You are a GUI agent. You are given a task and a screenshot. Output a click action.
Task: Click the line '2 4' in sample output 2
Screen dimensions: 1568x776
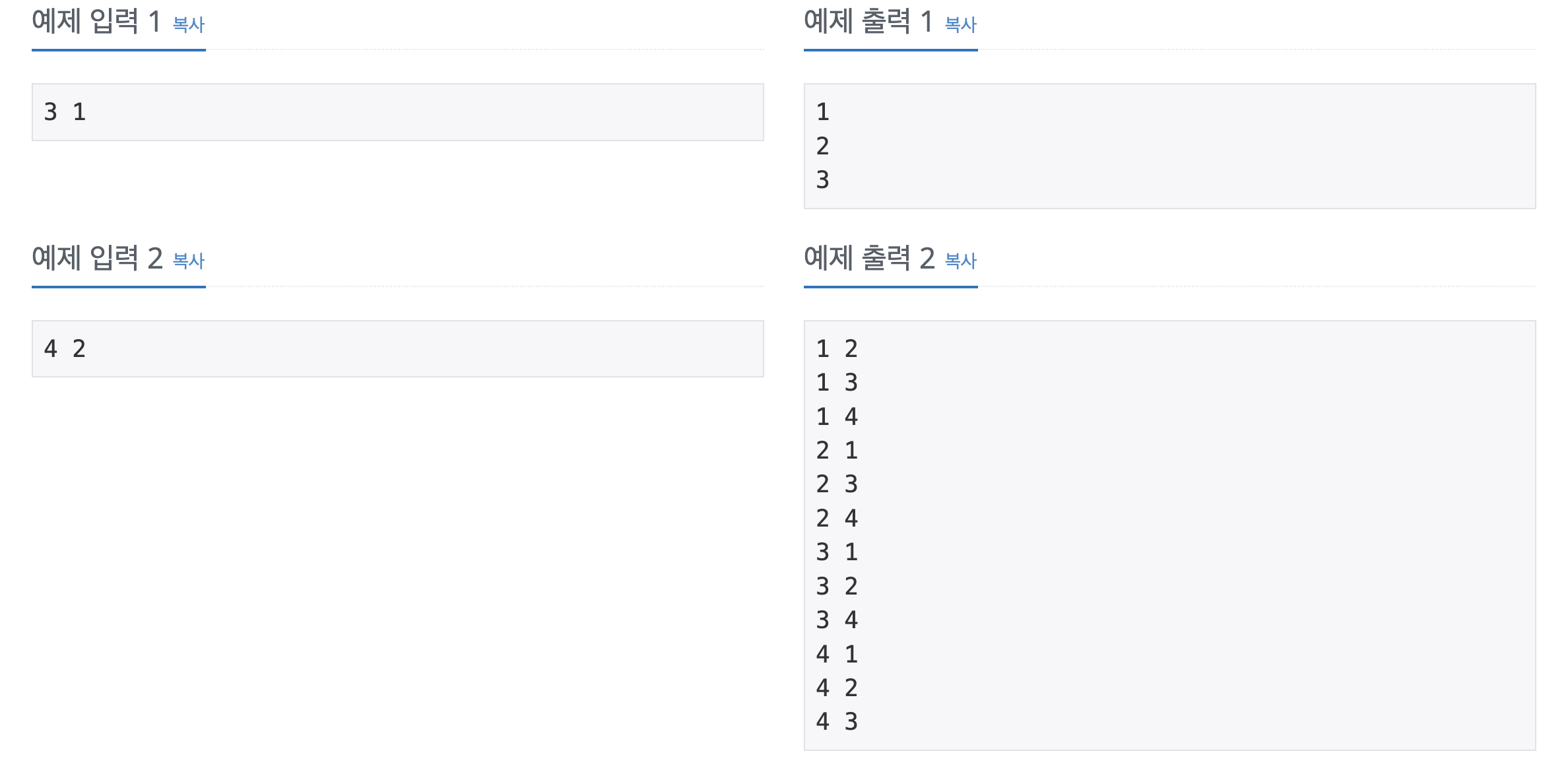pos(837,519)
